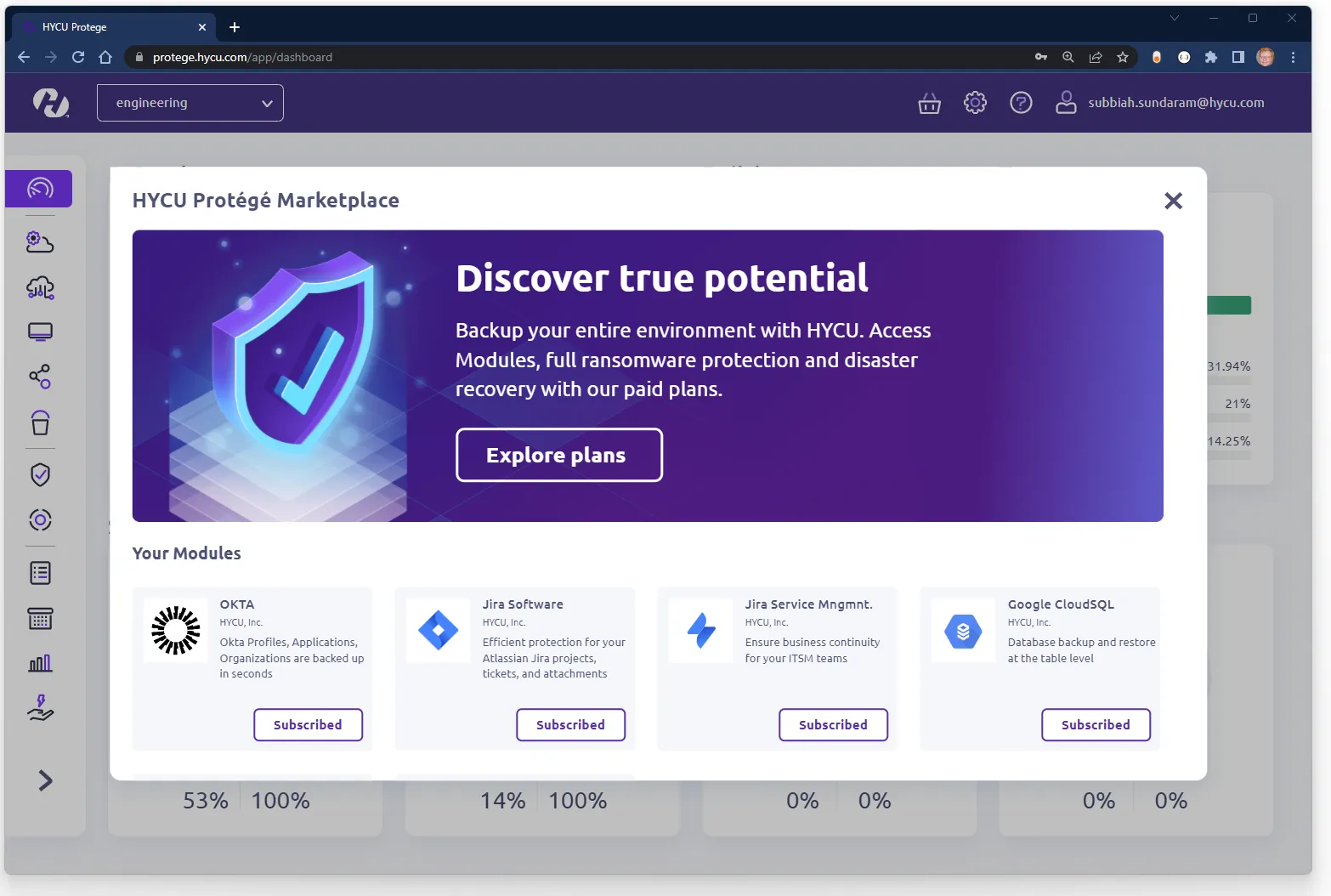Open the cloud services icon below the dashboard

[x=39, y=242]
